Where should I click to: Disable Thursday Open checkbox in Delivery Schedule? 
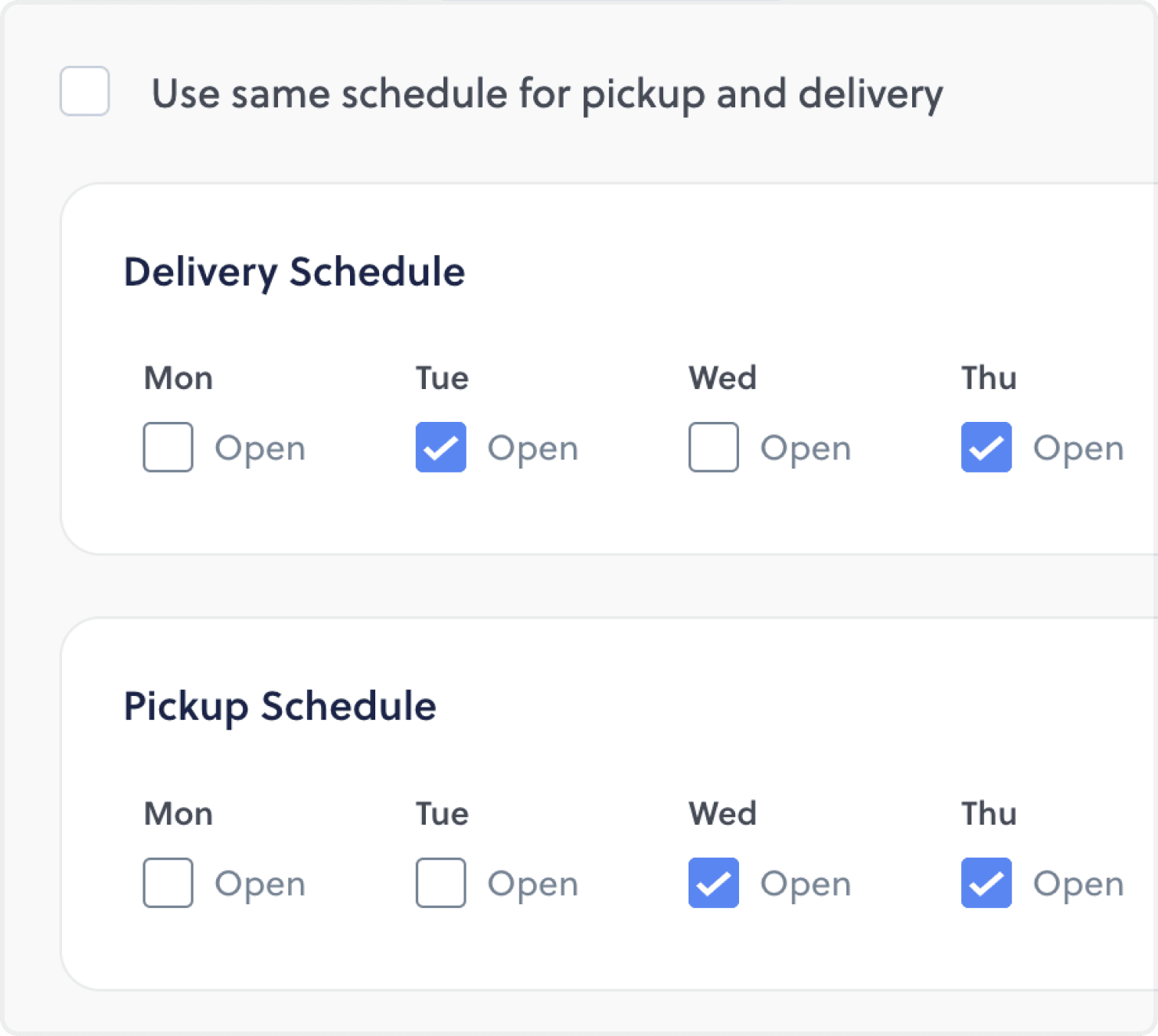(x=986, y=447)
